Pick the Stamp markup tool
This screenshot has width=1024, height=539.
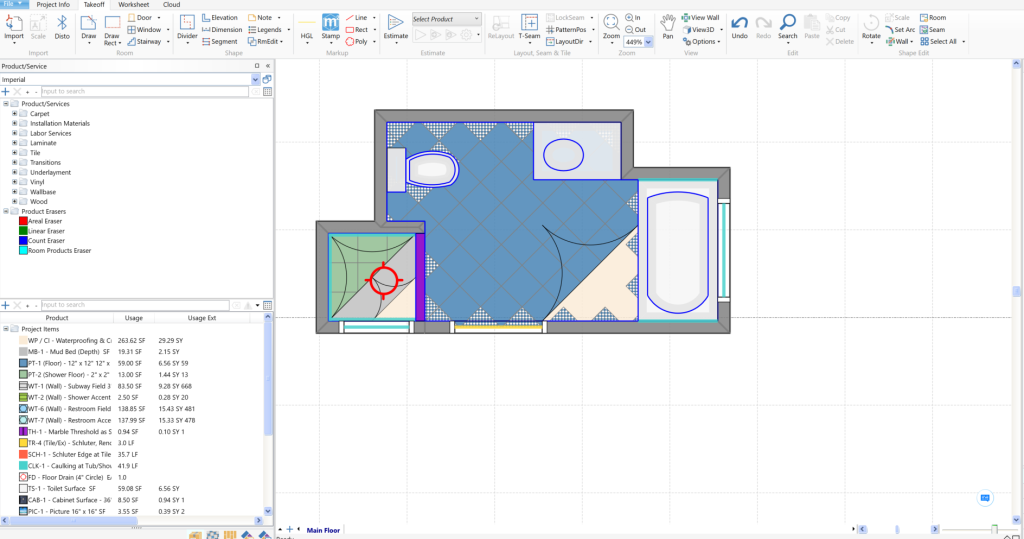tap(330, 24)
